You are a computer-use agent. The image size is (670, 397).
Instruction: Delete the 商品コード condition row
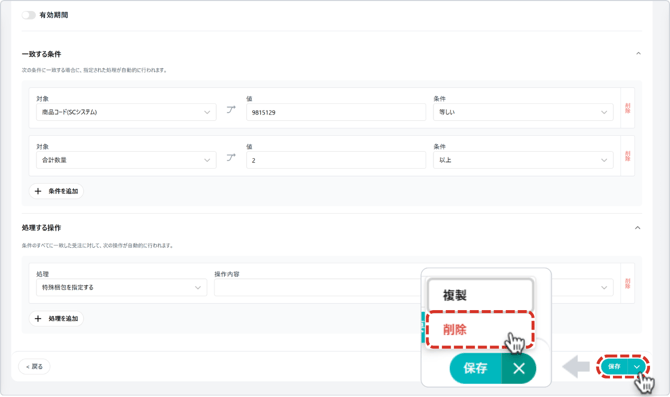point(627,108)
